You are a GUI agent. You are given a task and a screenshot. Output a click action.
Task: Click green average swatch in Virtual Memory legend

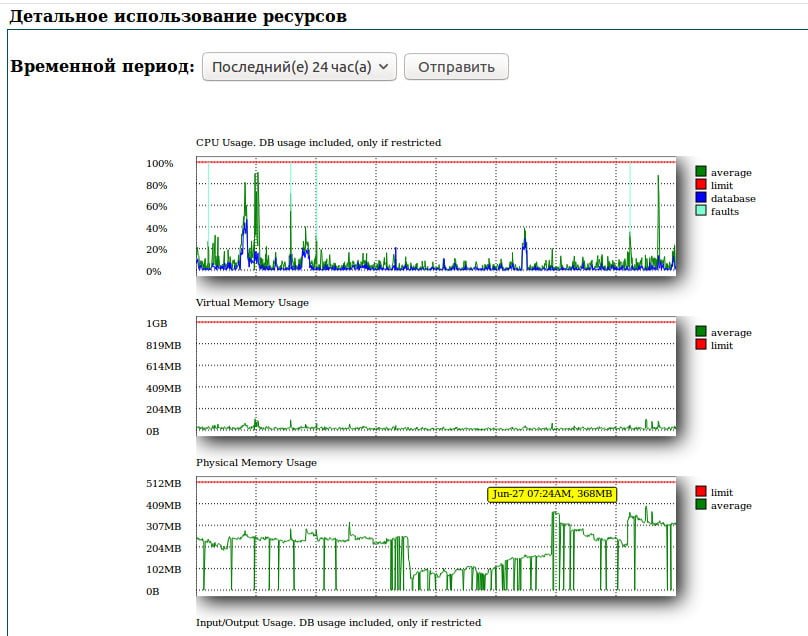click(701, 331)
